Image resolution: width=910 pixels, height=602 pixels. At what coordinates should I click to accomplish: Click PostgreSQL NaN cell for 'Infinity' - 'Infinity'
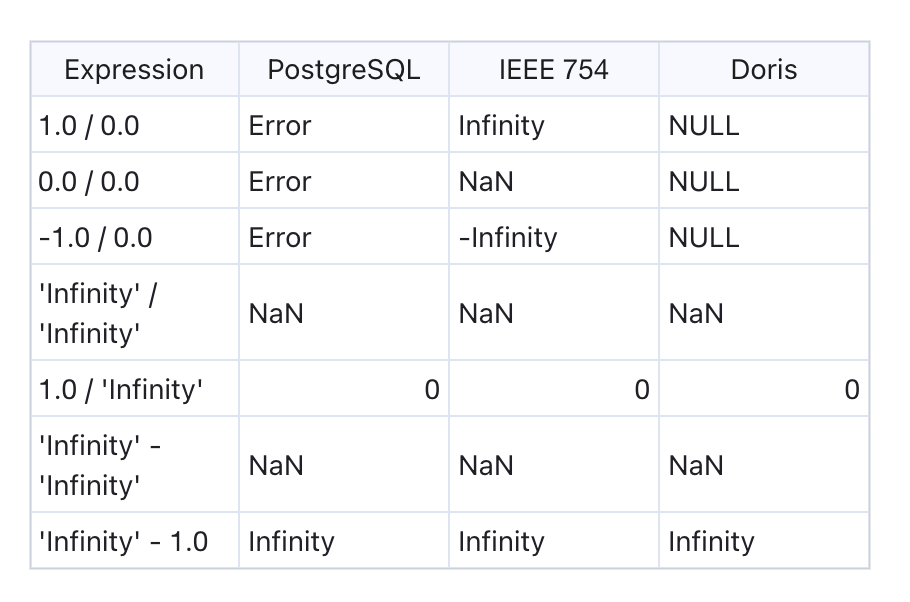276,466
